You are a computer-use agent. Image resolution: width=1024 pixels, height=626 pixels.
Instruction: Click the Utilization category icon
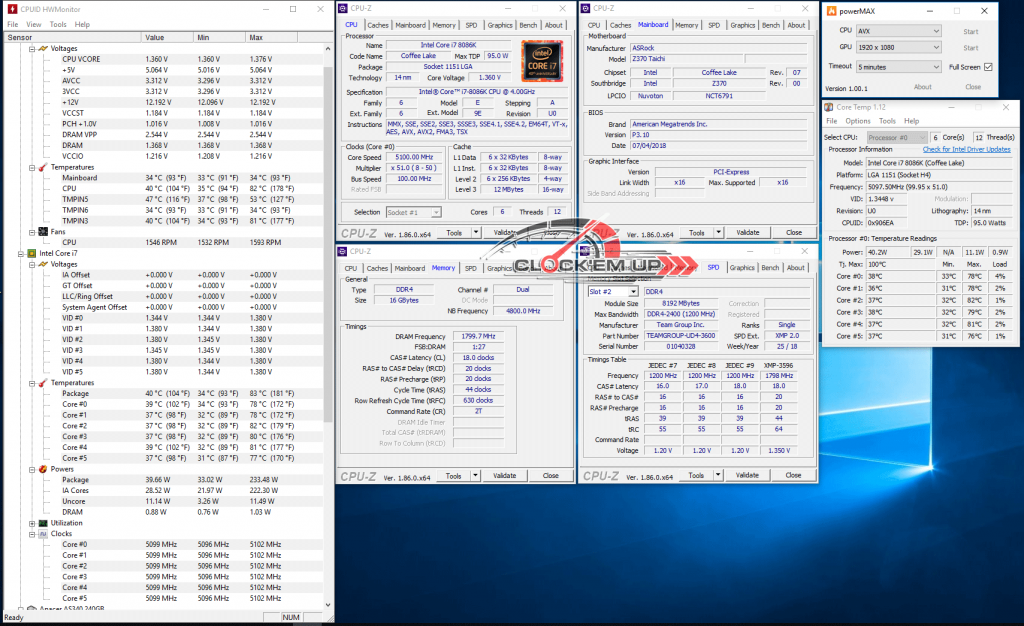[42, 523]
